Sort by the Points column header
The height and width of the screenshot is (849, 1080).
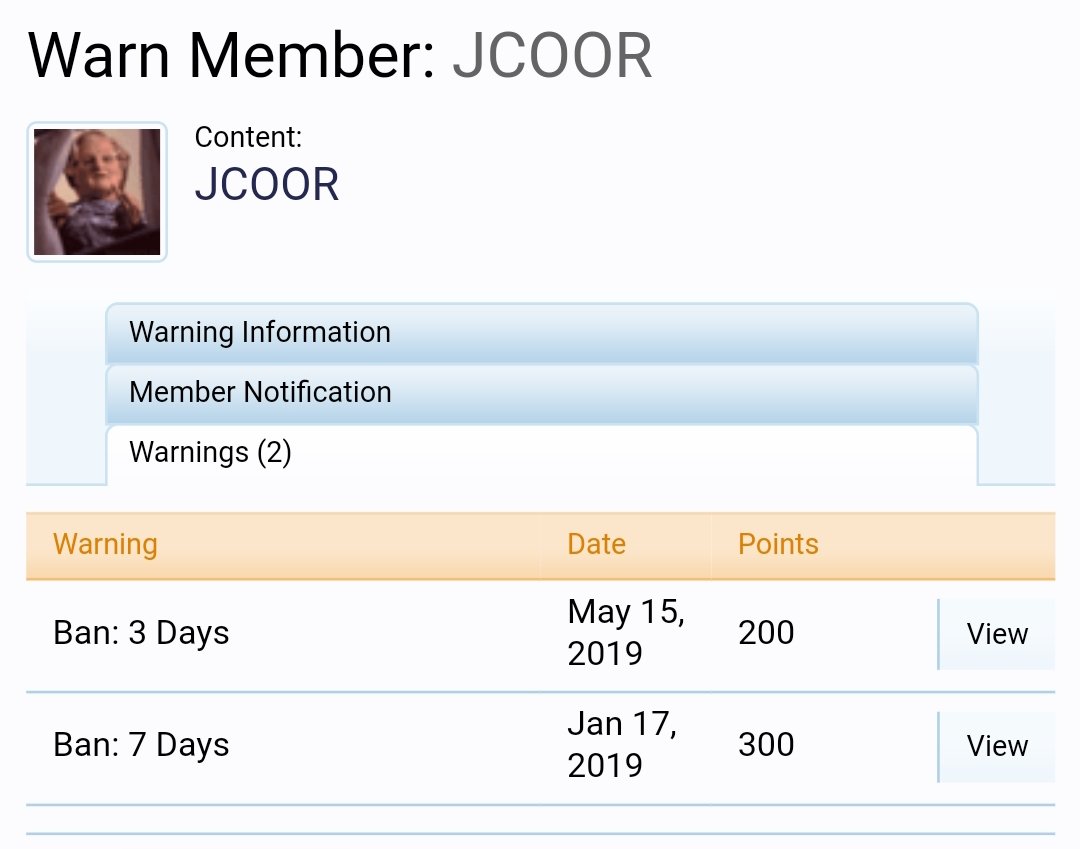click(778, 544)
